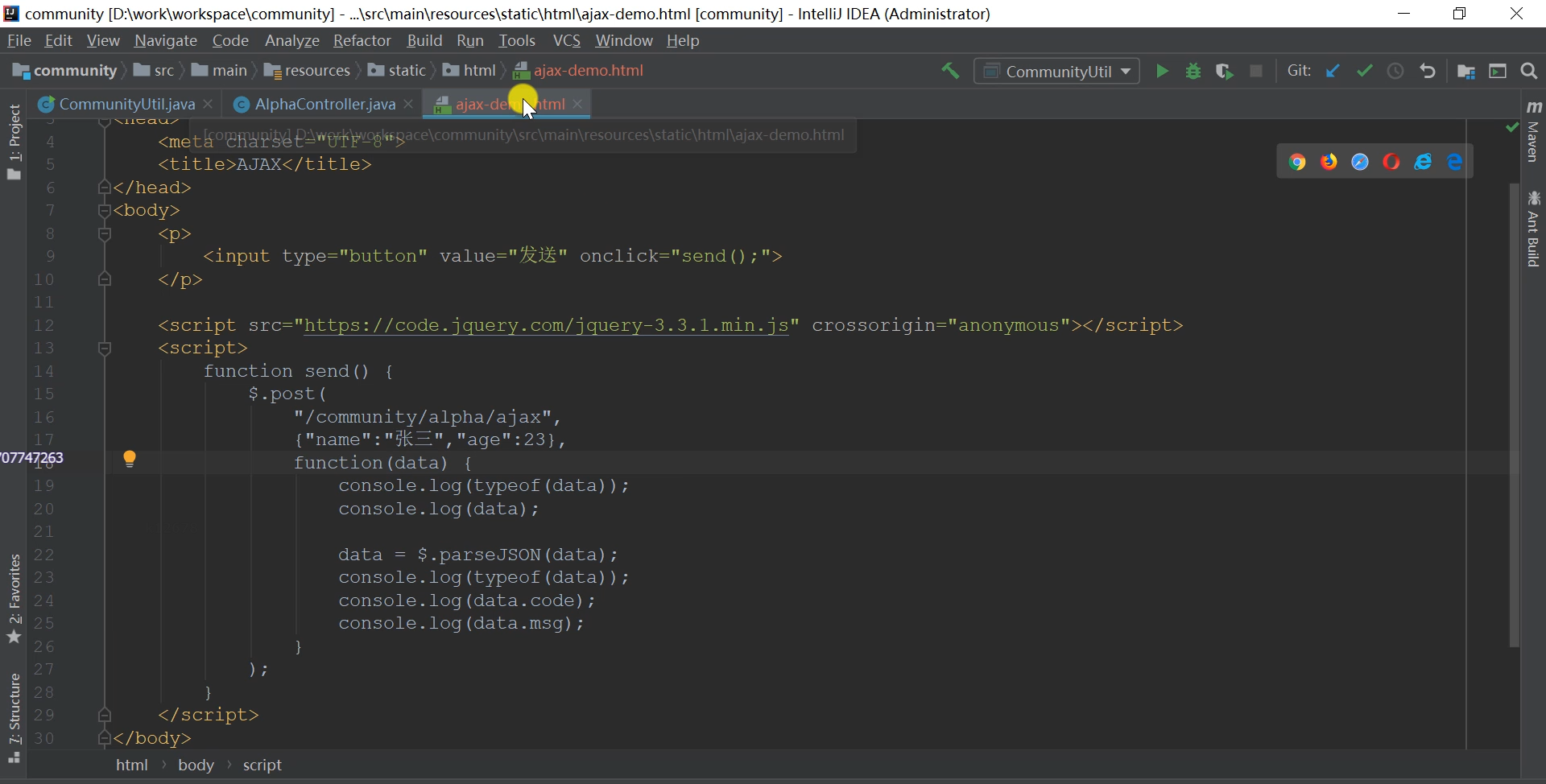Click the html breadcrumb folder
The image size is (1546, 784).
tap(469, 71)
